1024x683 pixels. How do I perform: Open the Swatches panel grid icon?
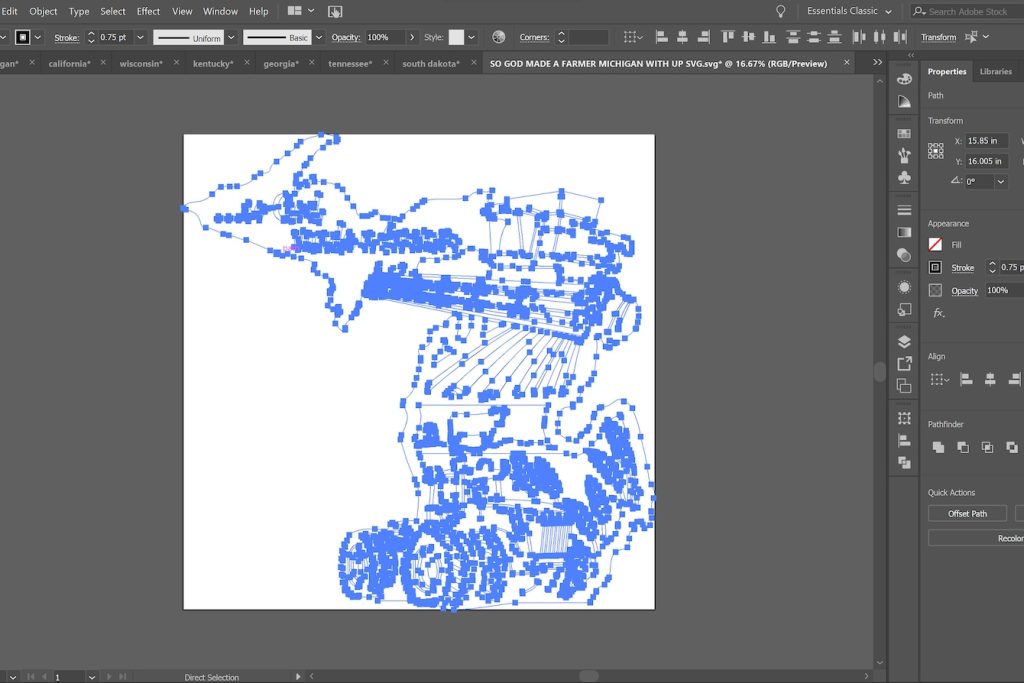[904, 133]
